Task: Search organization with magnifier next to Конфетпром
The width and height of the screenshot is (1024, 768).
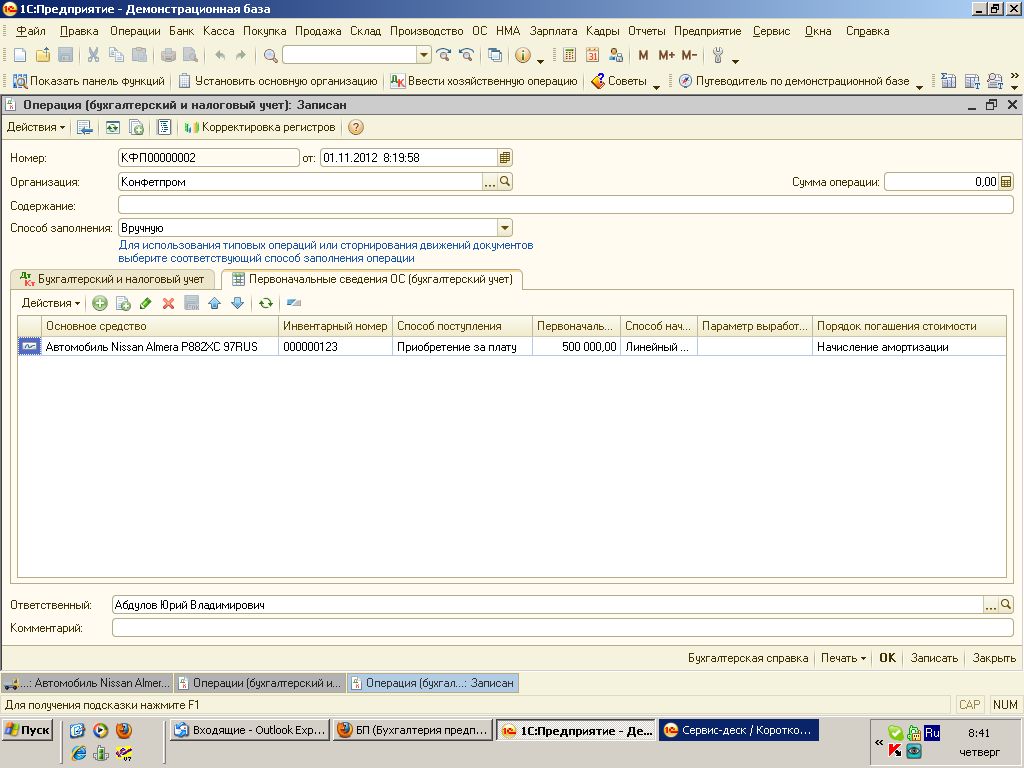Action: (505, 182)
